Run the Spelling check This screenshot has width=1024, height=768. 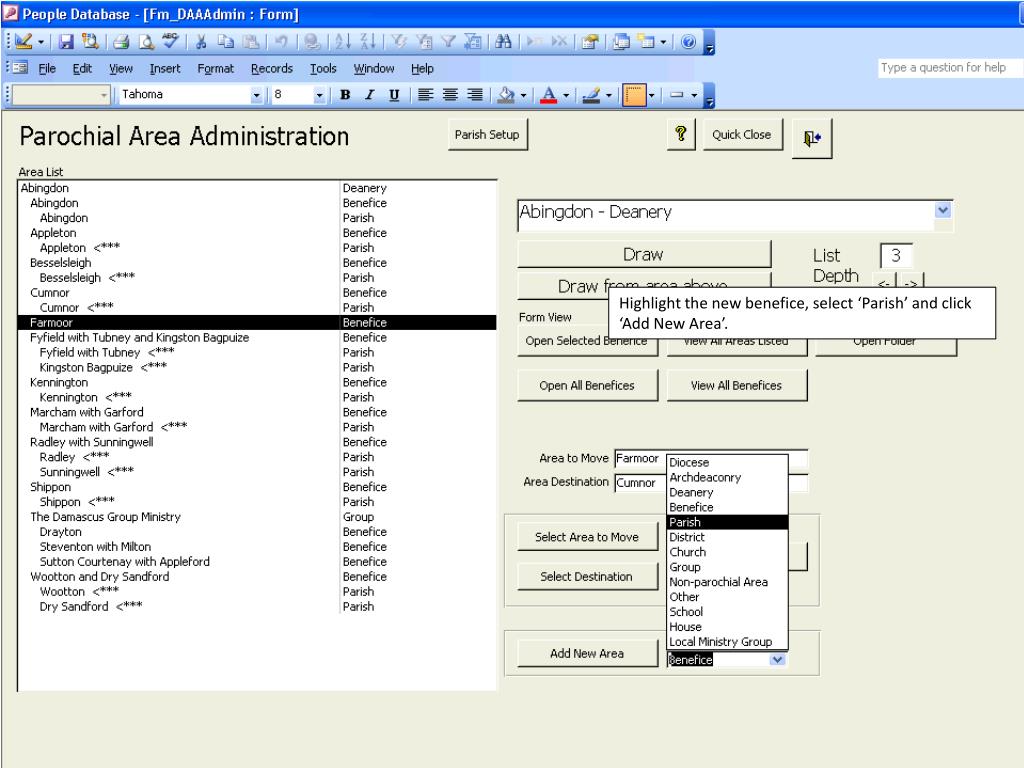click(x=170, y=41)
